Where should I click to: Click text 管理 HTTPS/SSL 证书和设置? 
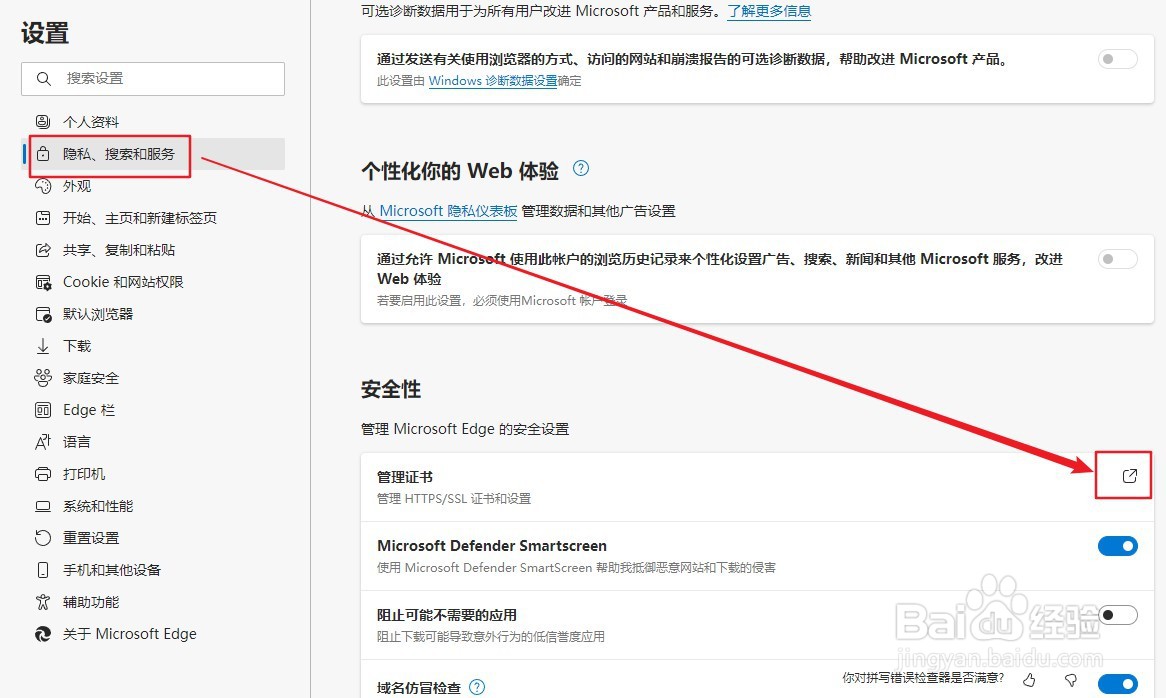[454, 499]
